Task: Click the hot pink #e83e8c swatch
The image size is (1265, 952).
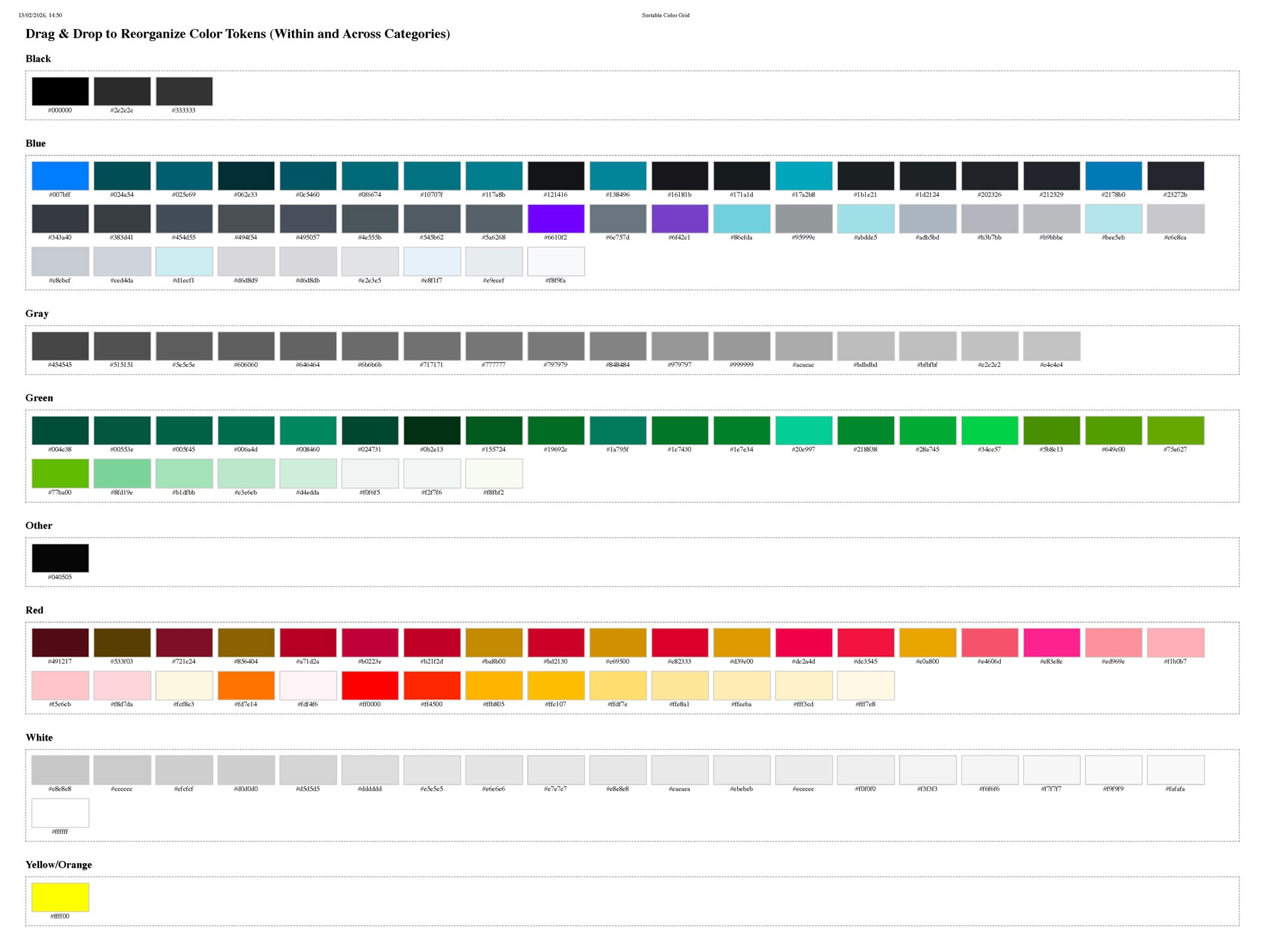Action: tap(1051, 642)
